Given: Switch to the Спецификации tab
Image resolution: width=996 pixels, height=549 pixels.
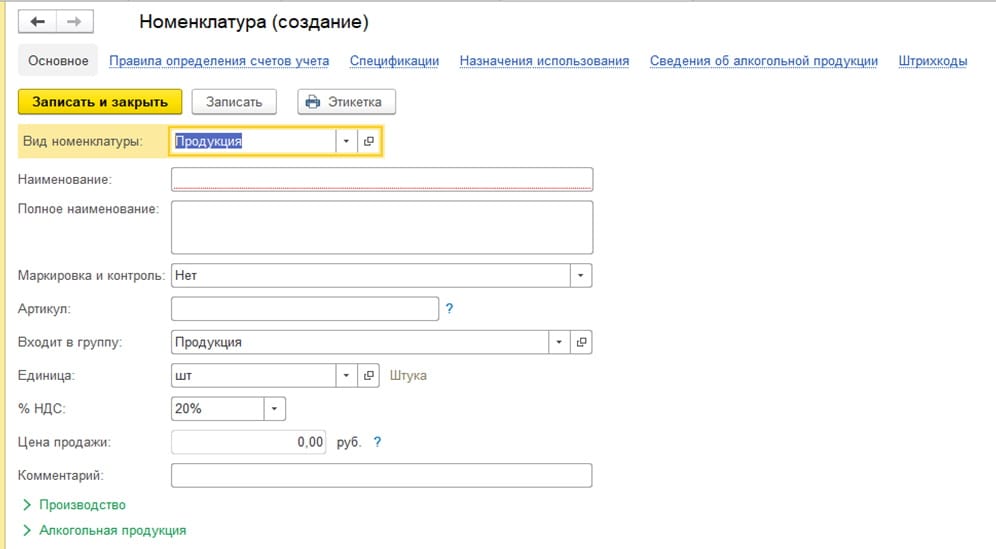Looking at the screenshot, I should coord(394,61).
